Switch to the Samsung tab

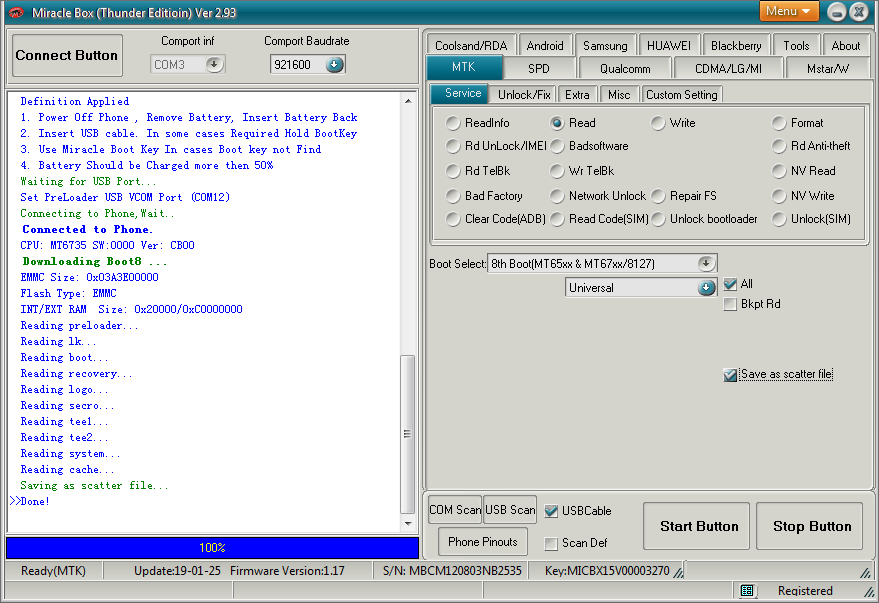(x=605, y=45)
